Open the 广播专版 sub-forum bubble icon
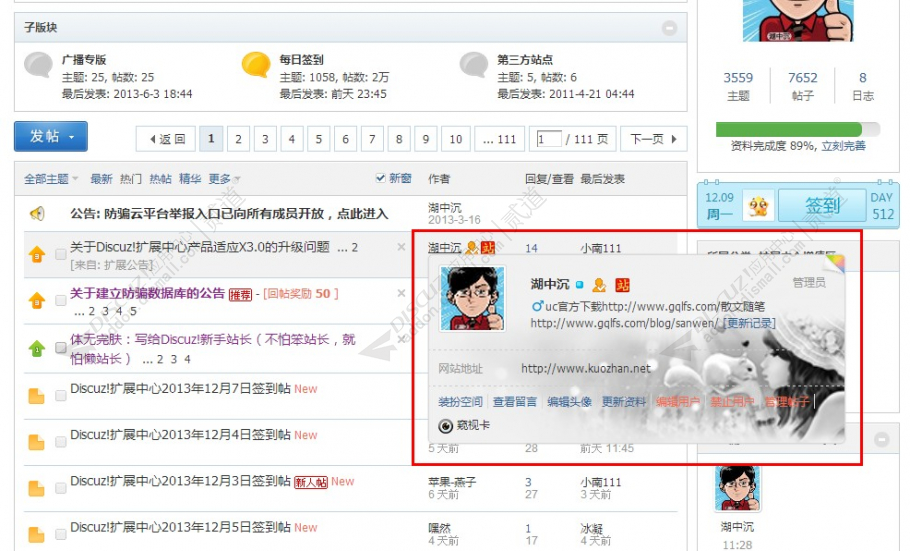This screenshot has height=551, width=910. point(38,64)
